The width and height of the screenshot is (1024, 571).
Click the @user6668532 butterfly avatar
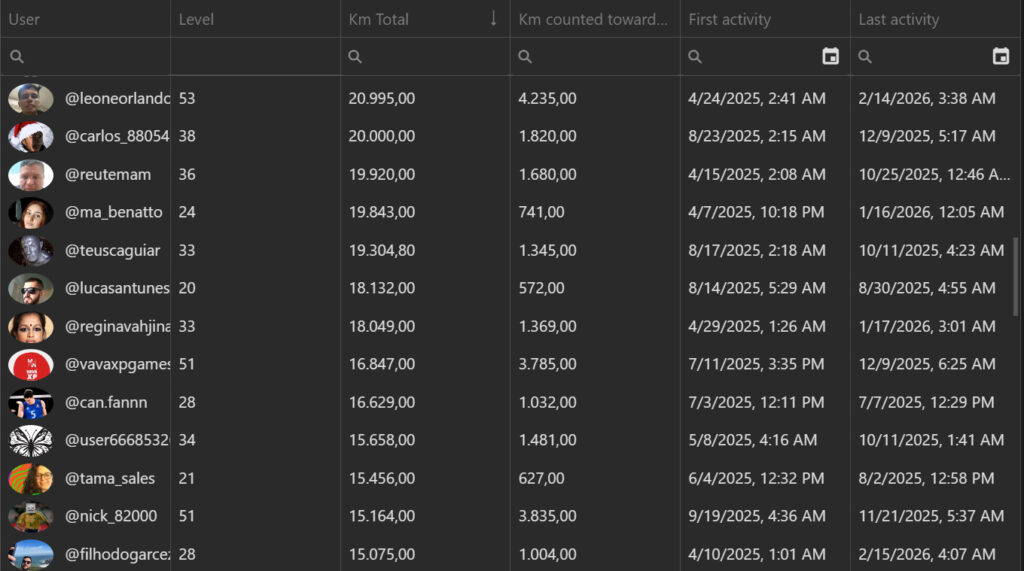point(30,440)
